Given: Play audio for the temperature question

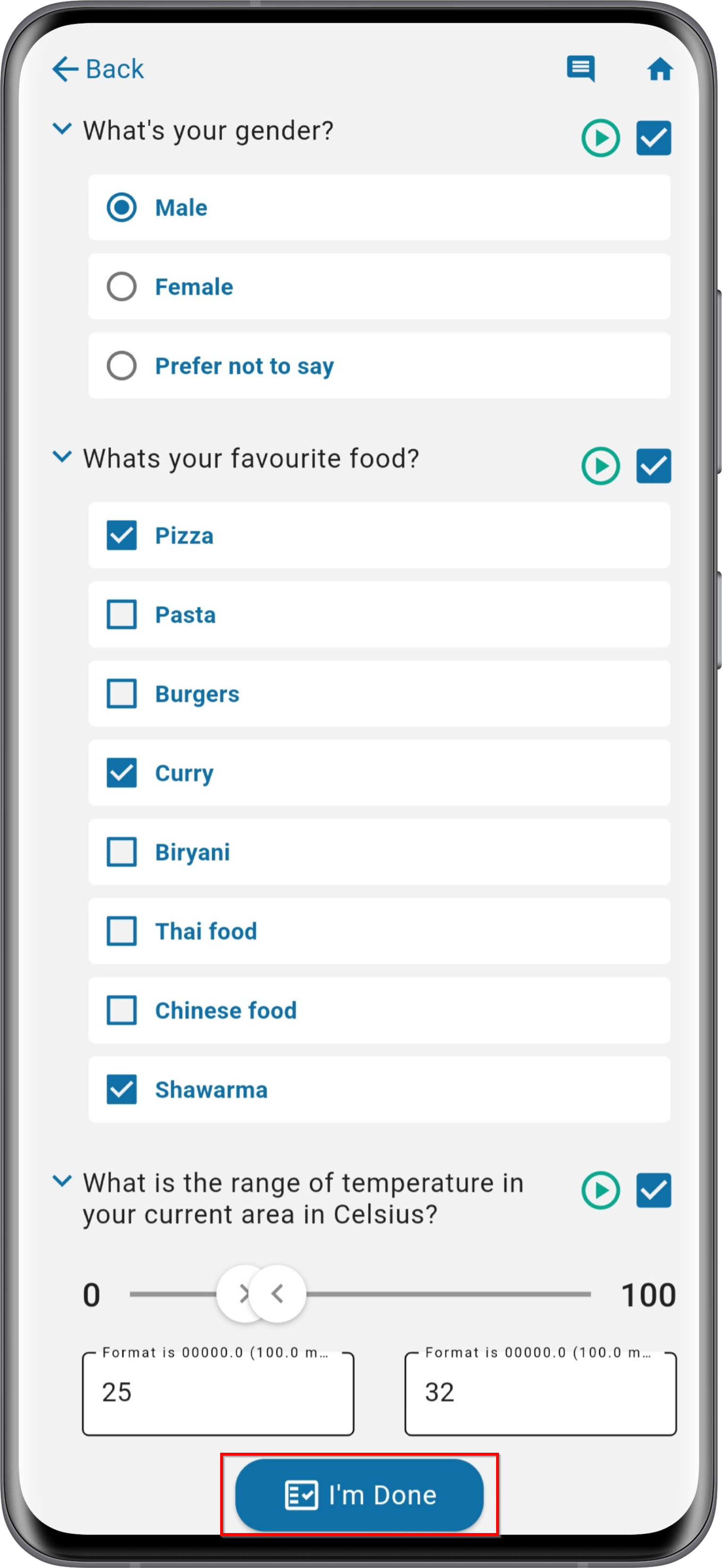Looking at the screenshot, I should pos(600,1190).
